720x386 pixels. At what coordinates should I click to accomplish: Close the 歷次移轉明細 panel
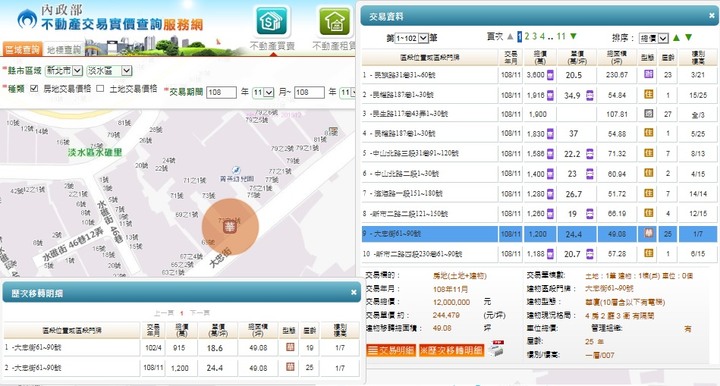(354, 292)
